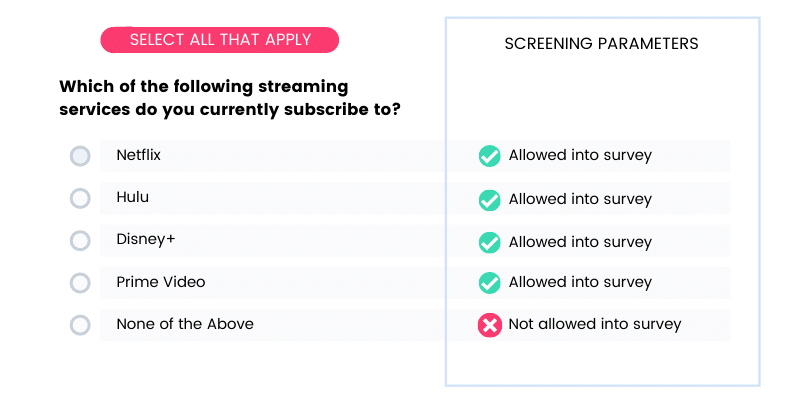Select the Prime Video radio button
The height and width of the screenshot is (400, 800).
coord(80,283)
